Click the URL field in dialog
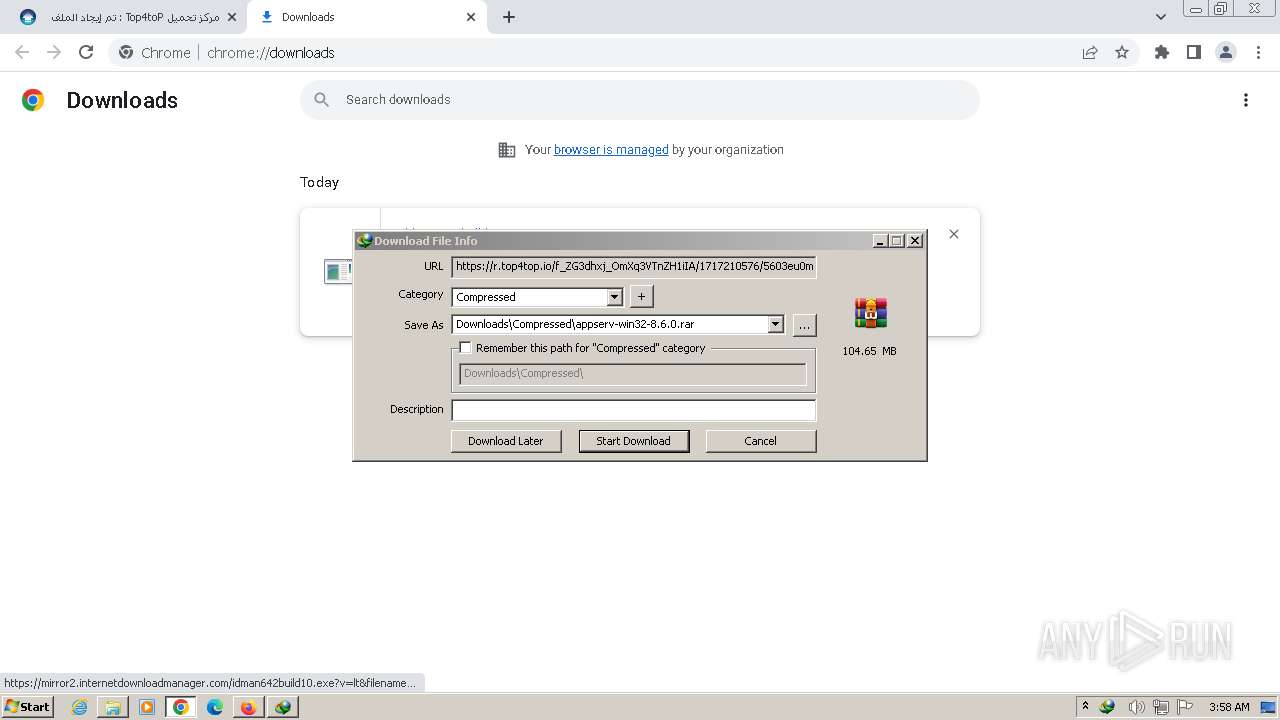1280x720 pixels. pos(633,267)
